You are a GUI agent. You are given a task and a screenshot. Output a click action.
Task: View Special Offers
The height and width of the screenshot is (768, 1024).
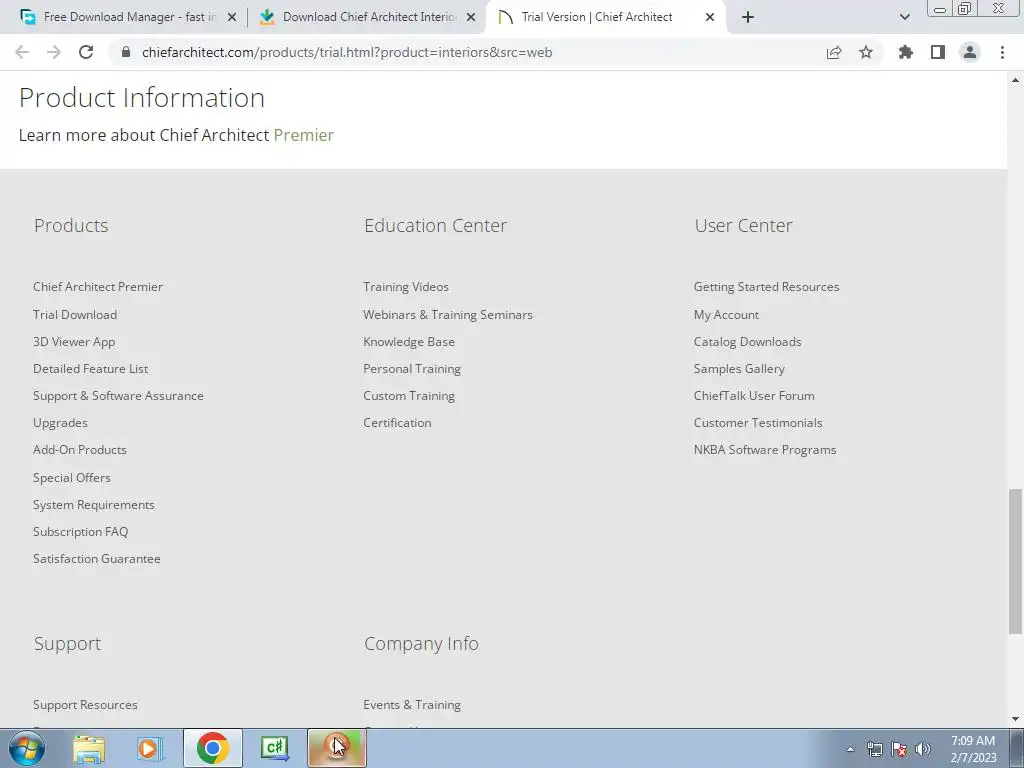[x=72, y=477]
